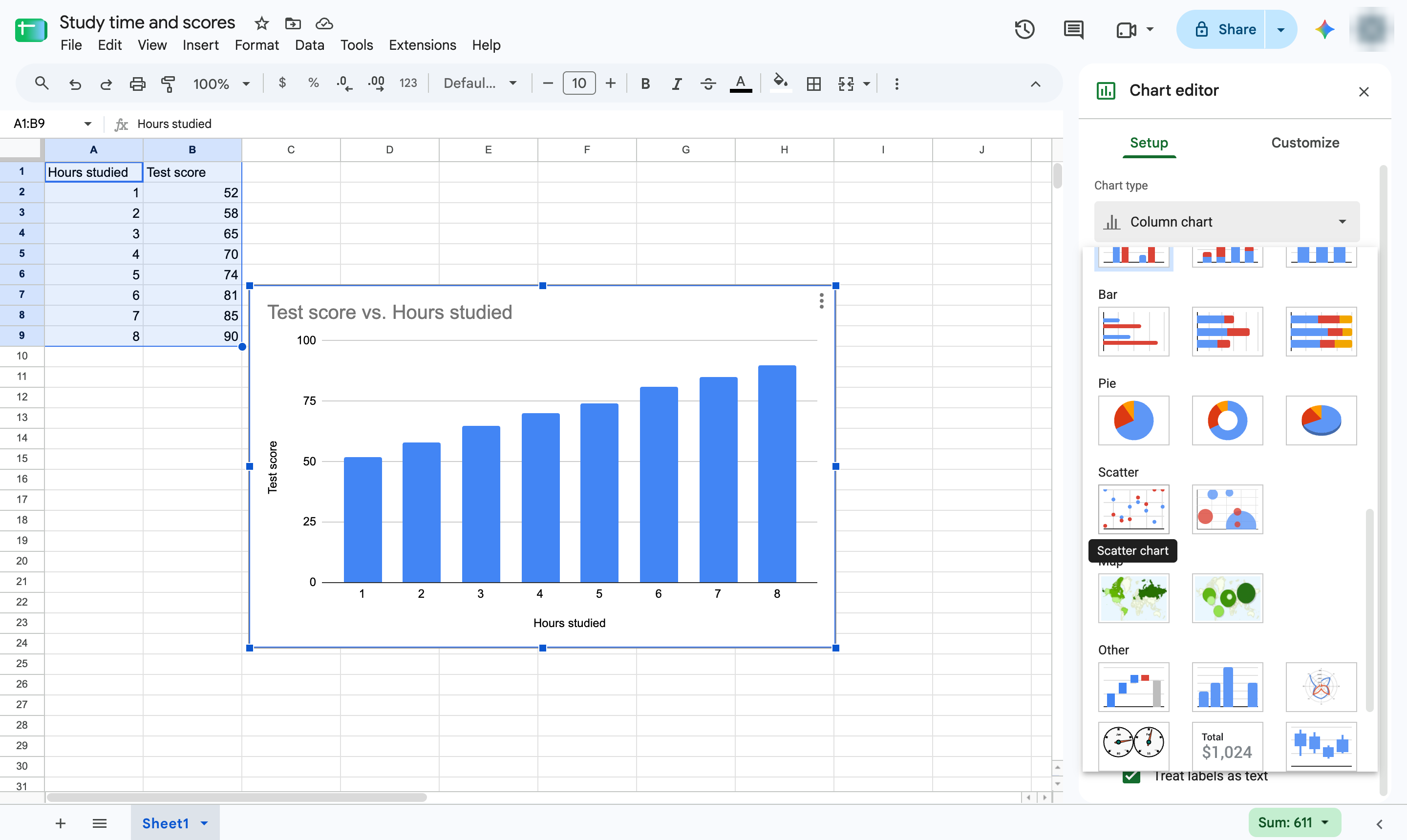Redo the last action
The height and width of the screenshot is (840, 1407).
(x=106, y=84)
